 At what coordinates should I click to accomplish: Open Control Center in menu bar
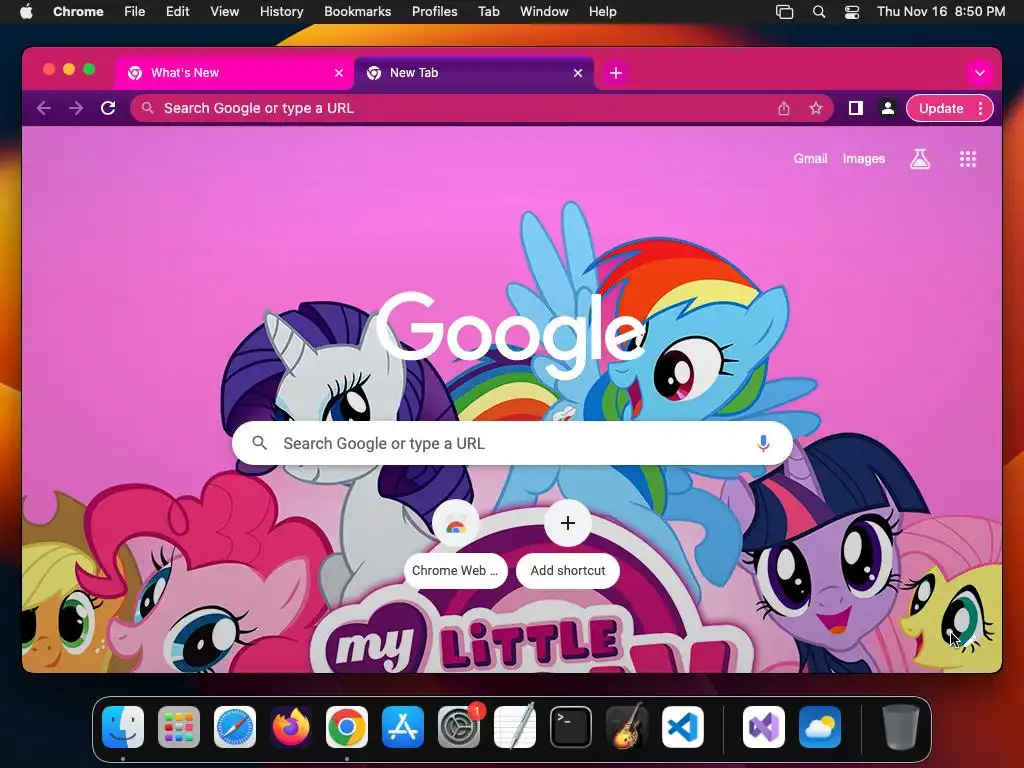pos(852,12)
